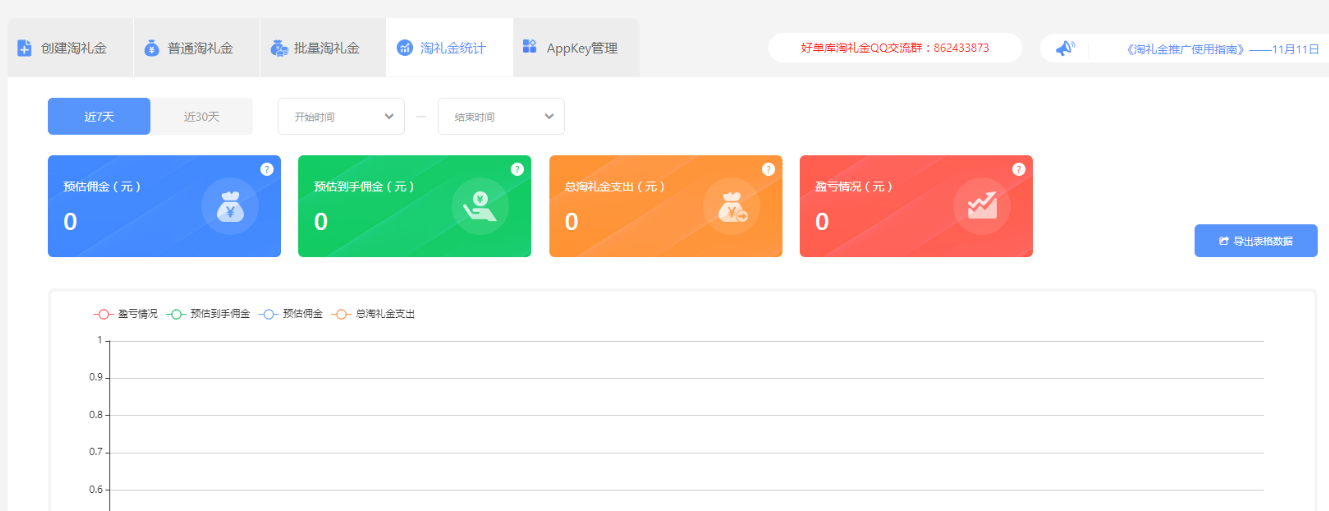Screen dimensions: 1329x511
Task: Click the 总淘礼金支出（元）card label
Action: [615, 186]
